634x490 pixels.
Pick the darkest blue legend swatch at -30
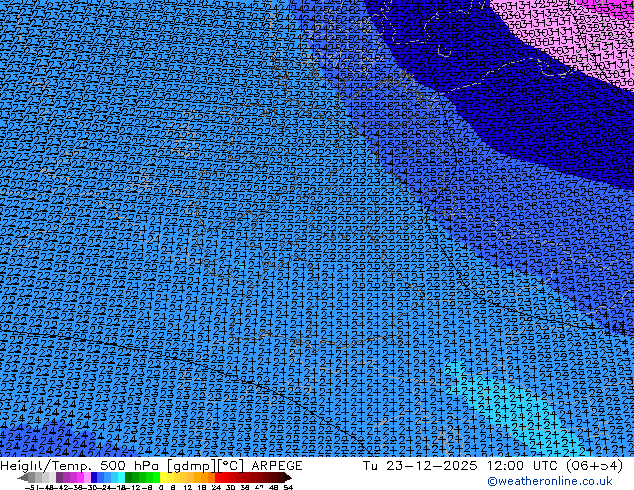coord(94,478)
